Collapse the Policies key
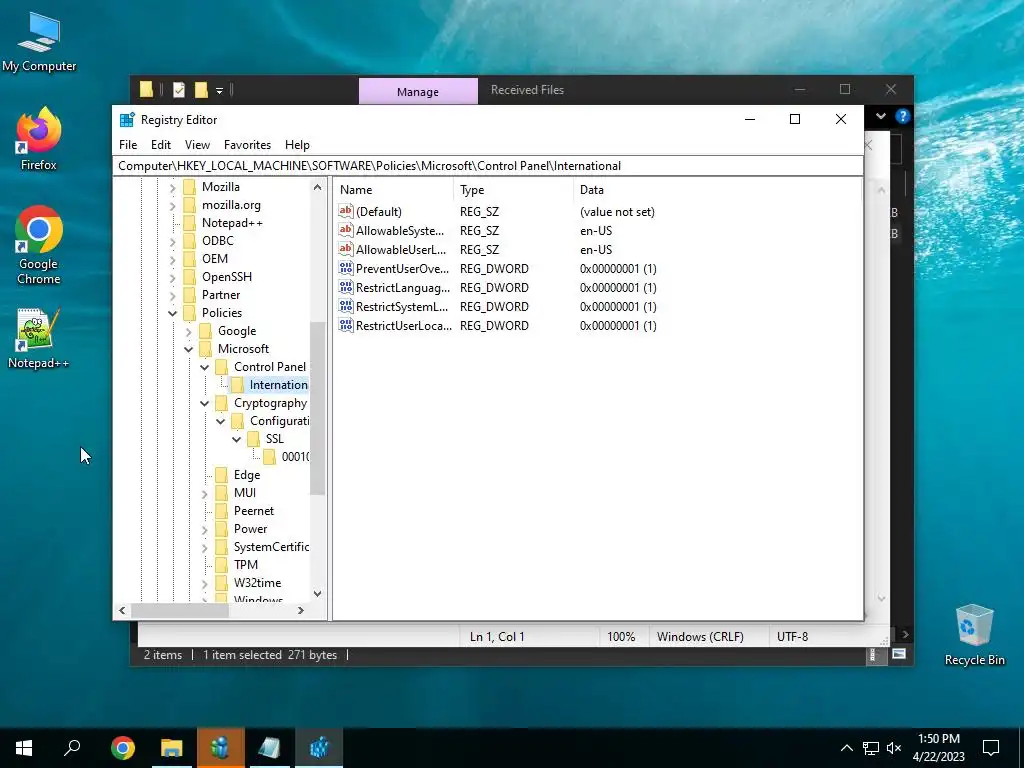Image resolution: width=1024 pixels, height=768 pixels. pyautogui.click(x=172, y=313)
